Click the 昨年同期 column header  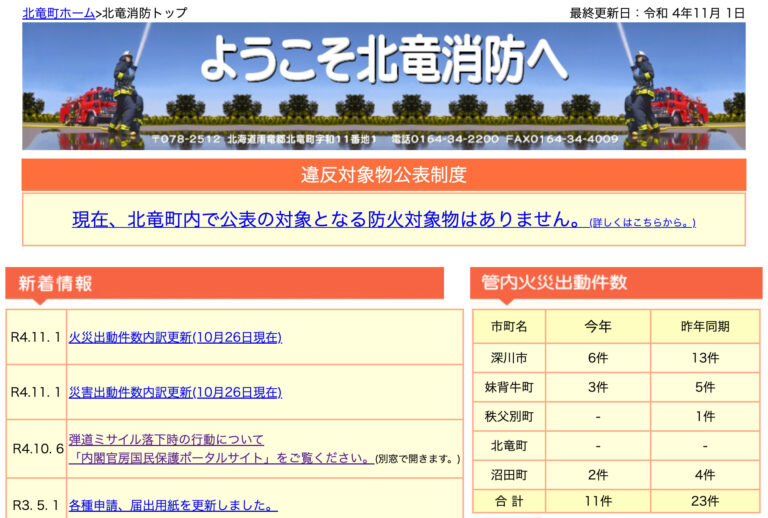click(x=704, y=327)
